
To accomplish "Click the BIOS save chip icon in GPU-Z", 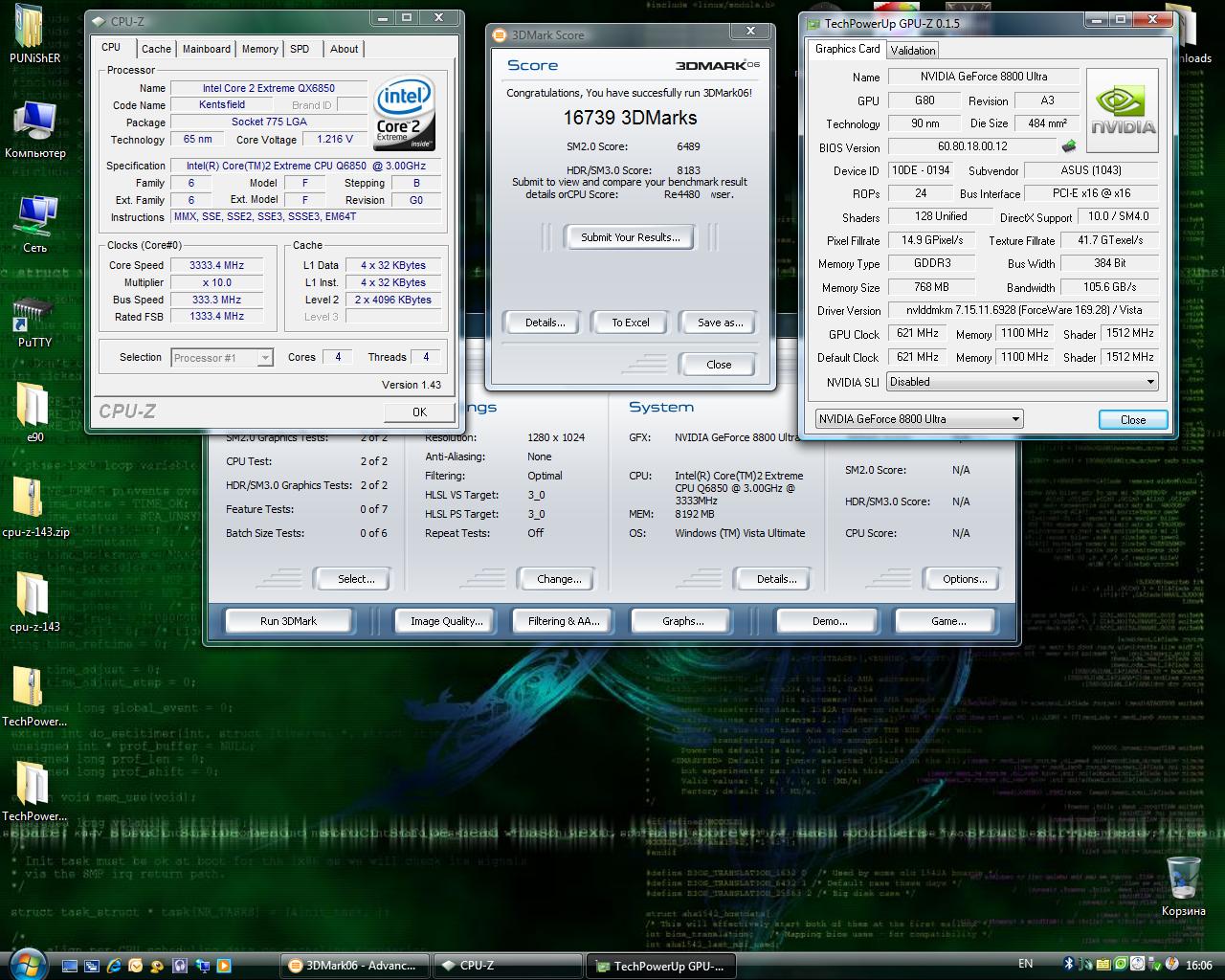I will [1069, 146].
